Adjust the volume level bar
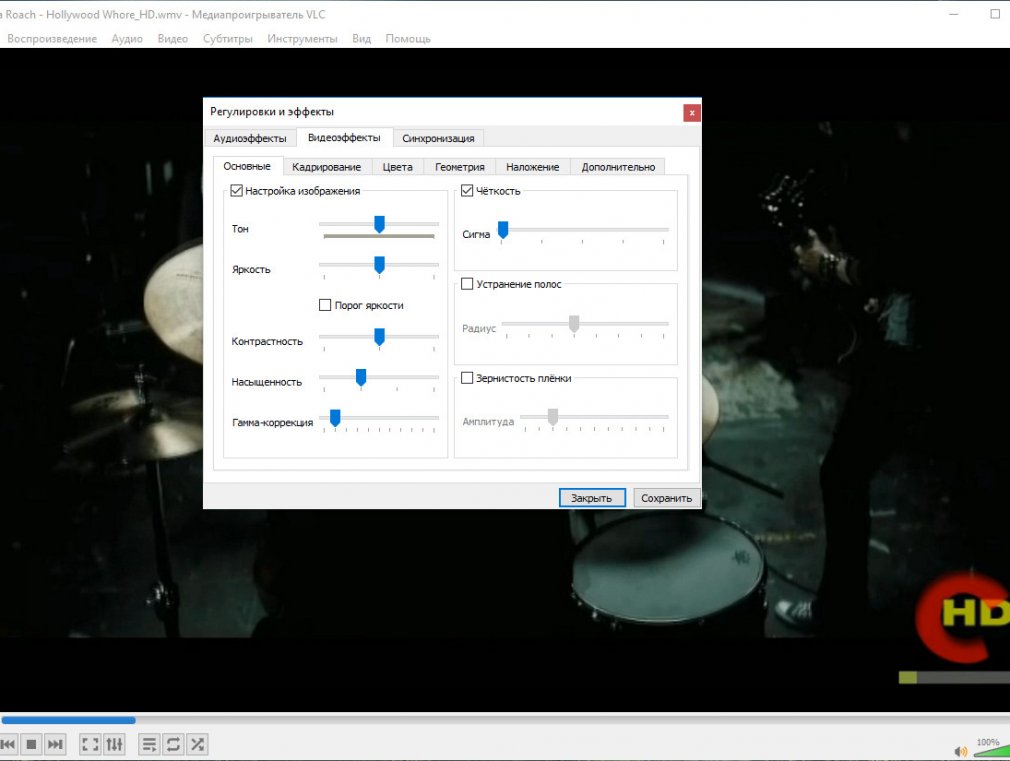This screenshot has width=1010, height=761. (991, 751)
